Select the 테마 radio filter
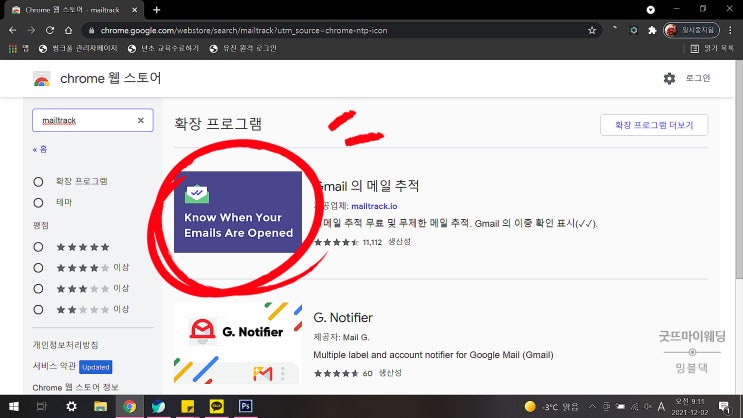Viewport: 743px width, 418px height. pyautogui.click(x=38, y=202)
